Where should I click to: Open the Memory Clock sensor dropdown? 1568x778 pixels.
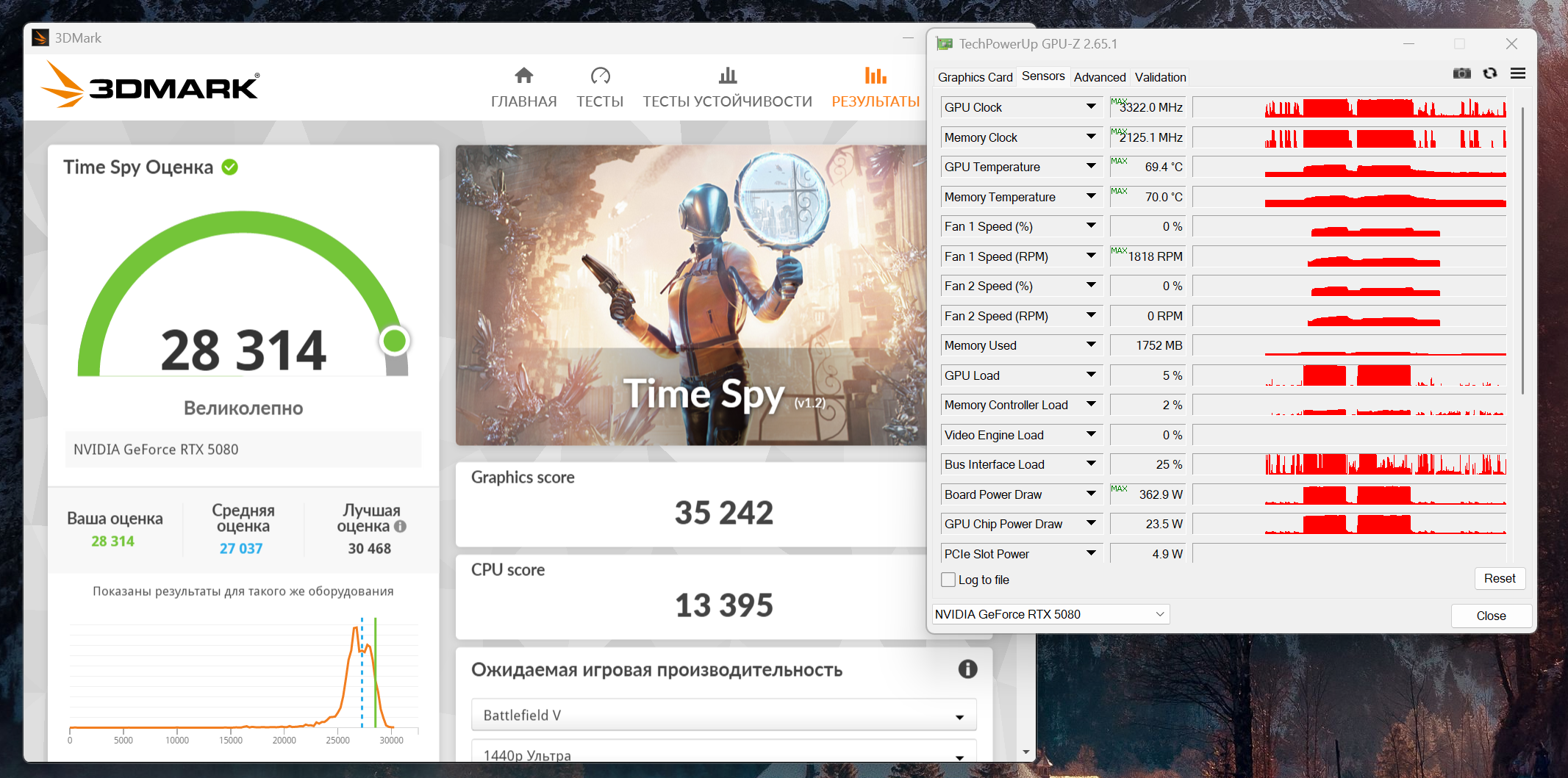(x=1092, y=137)
